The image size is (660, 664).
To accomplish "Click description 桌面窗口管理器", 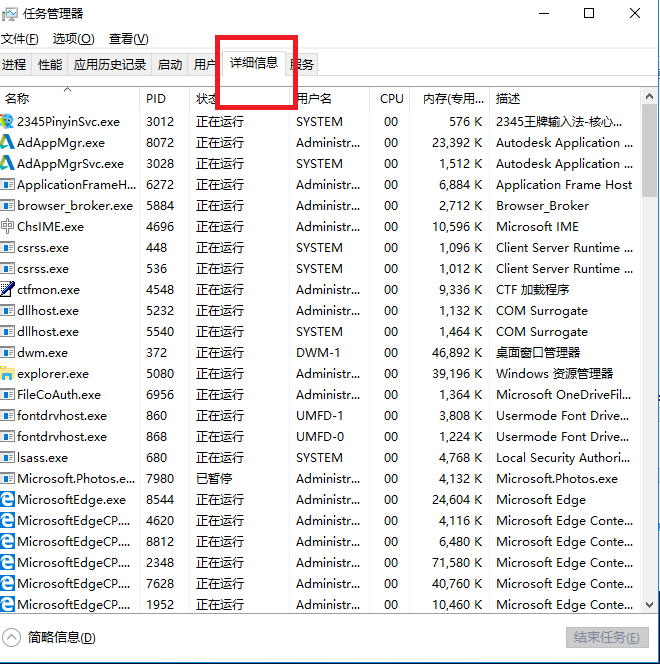I will pos(538,353).
